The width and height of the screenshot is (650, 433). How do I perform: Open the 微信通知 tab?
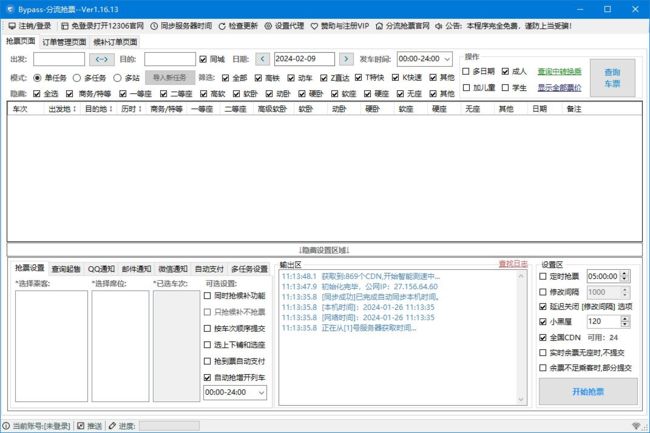pyautogui.click(x=172, y=269)
